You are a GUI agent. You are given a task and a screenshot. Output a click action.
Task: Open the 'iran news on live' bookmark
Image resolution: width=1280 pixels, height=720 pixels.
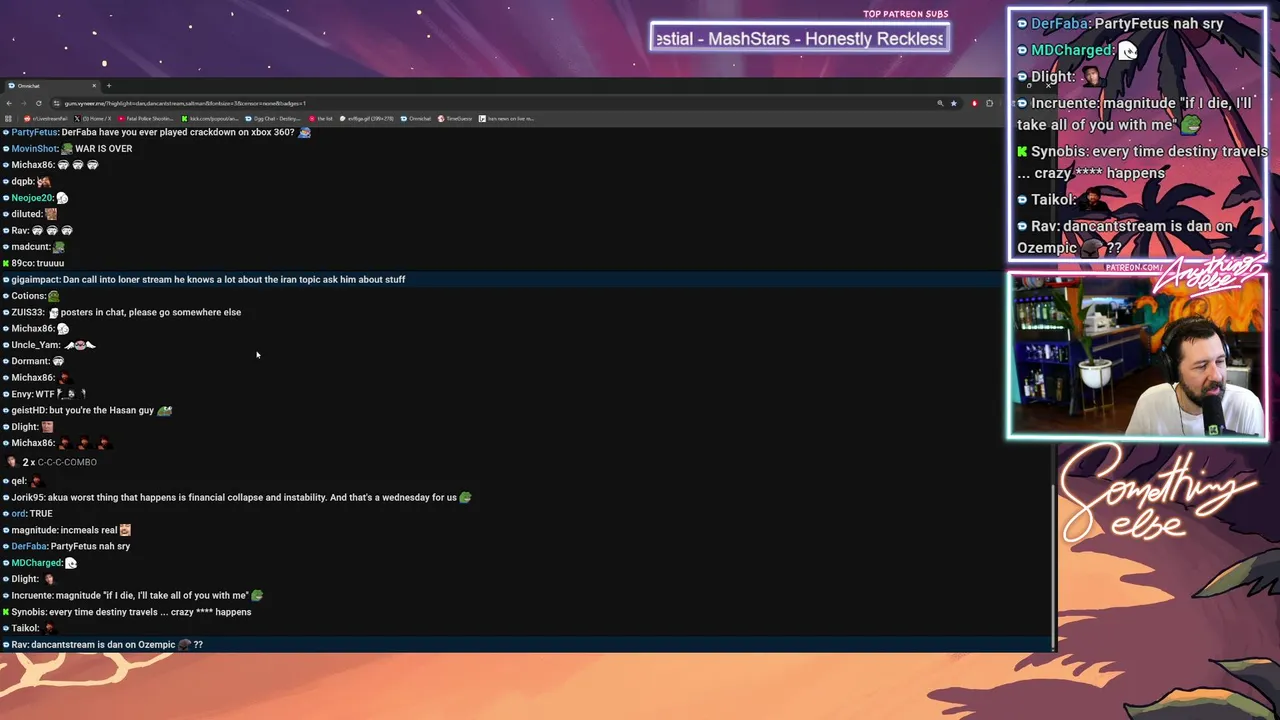point(507,118)
